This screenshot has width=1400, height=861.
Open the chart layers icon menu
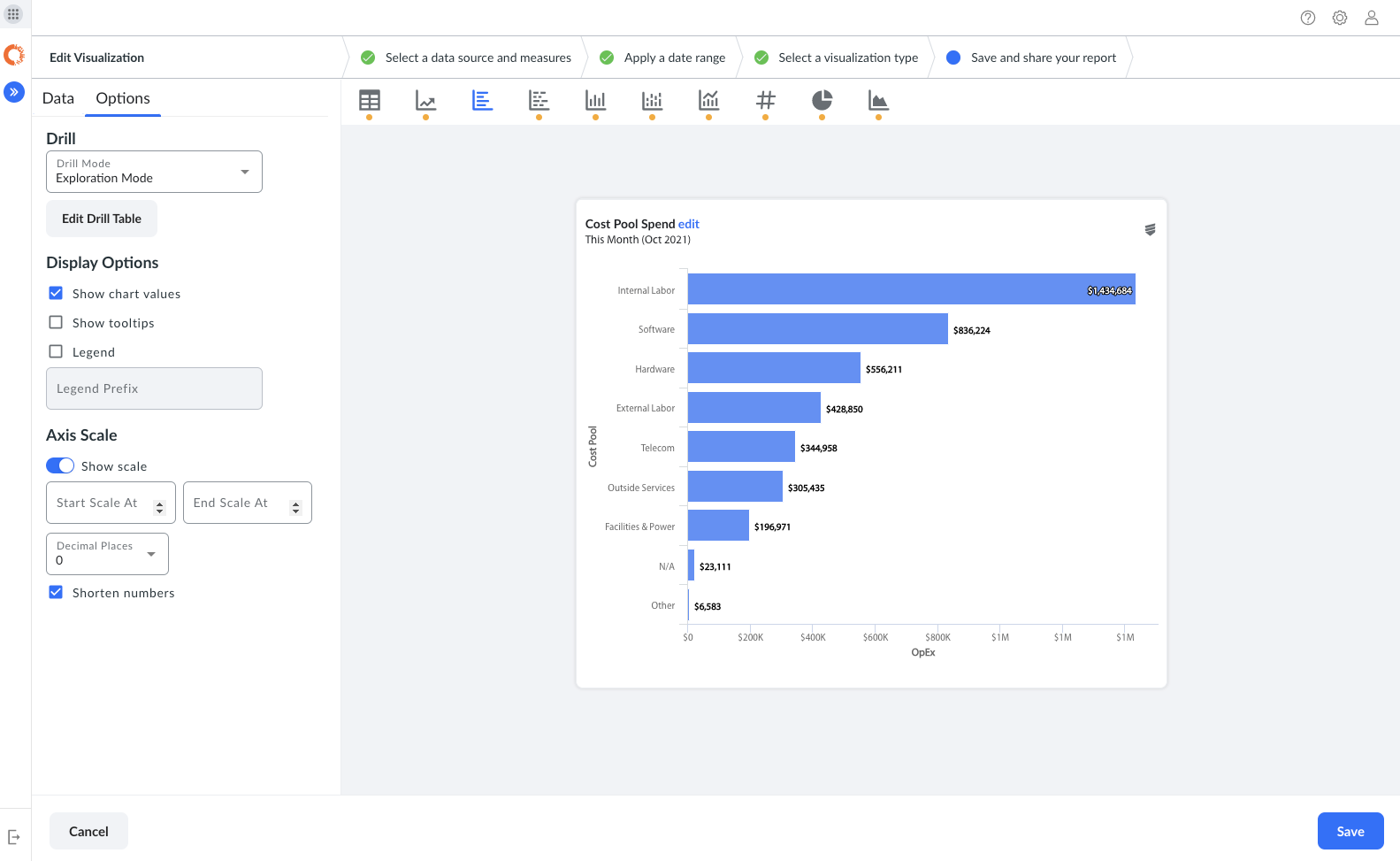pos(1150,229)
